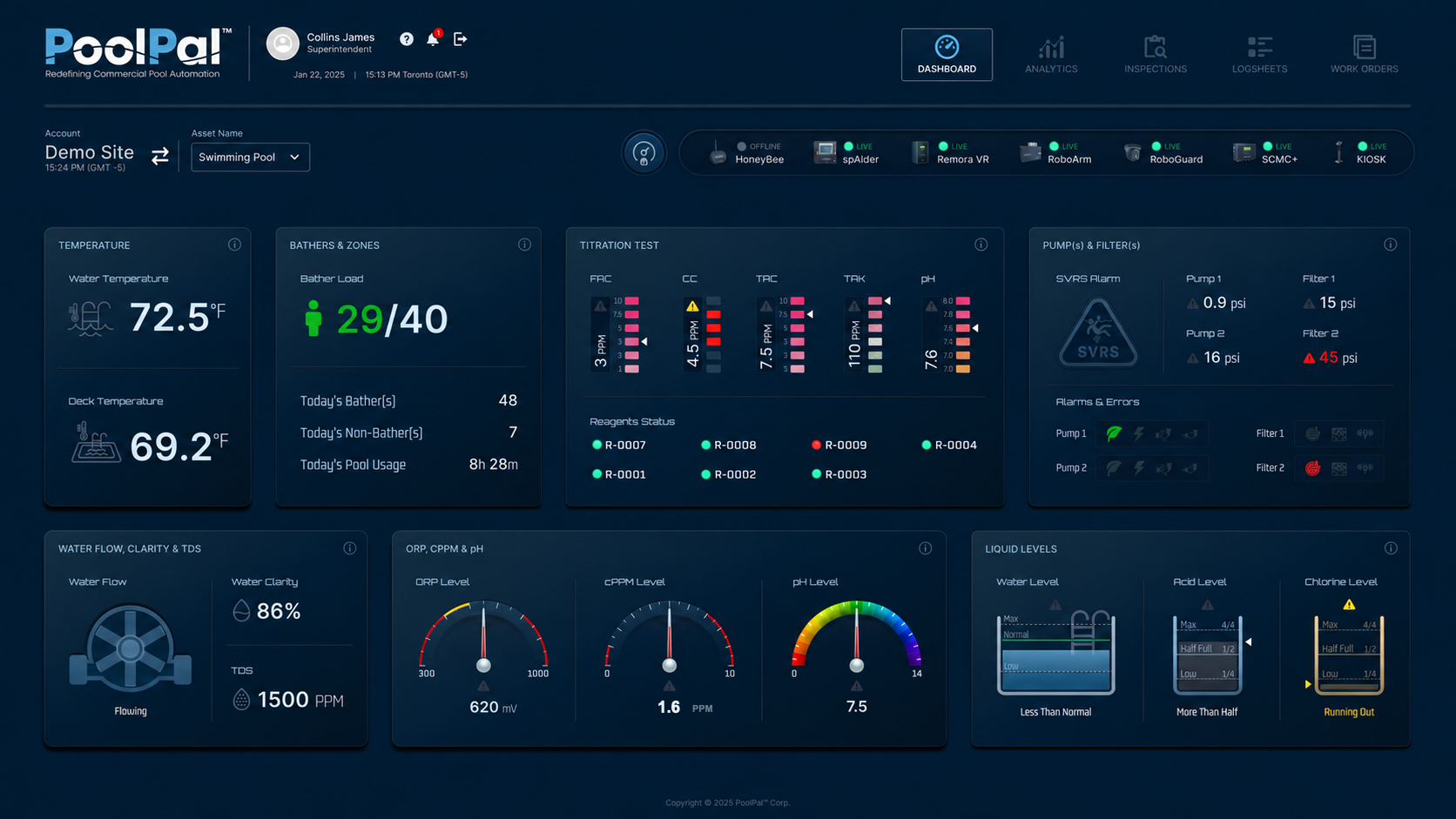Click the TAK titration bar scale
This screenshot has width=1456, height=819.
tap(875, 335)
